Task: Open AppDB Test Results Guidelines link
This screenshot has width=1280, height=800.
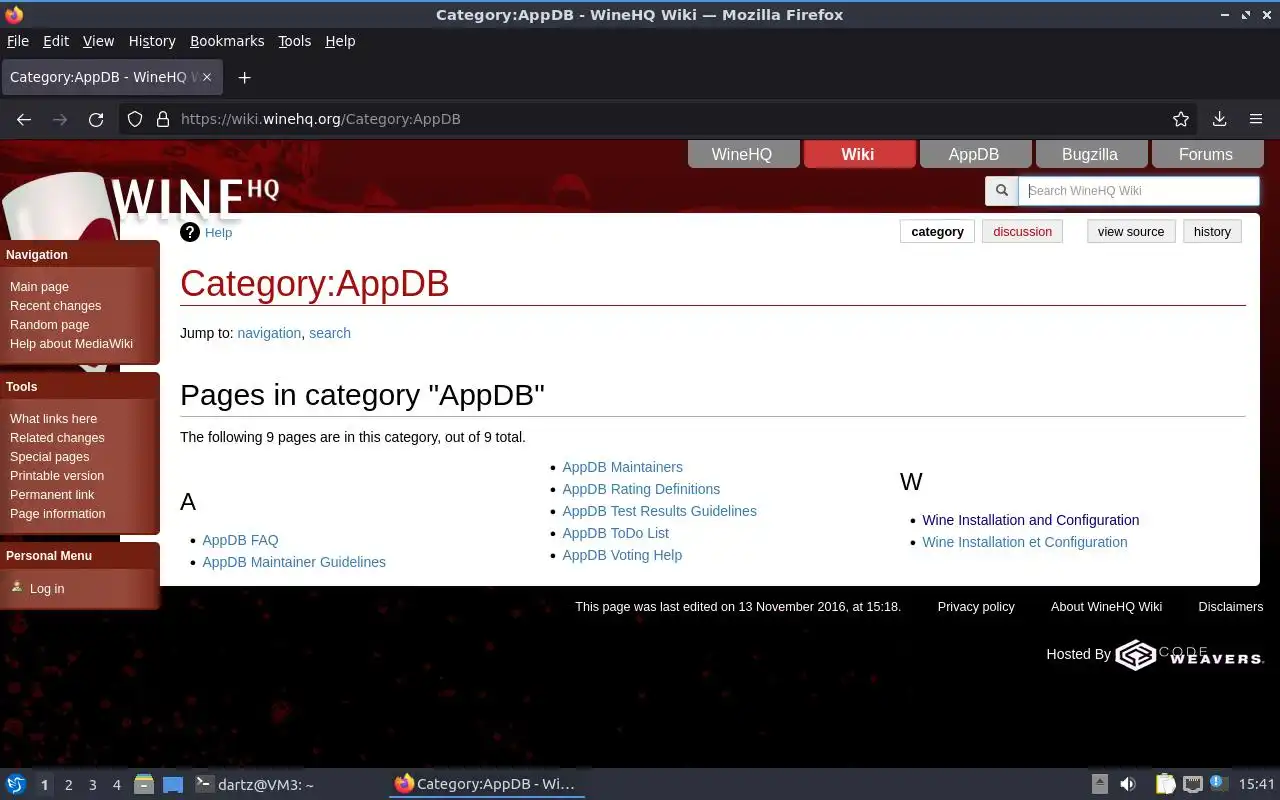Action: [x=659, y=511]
